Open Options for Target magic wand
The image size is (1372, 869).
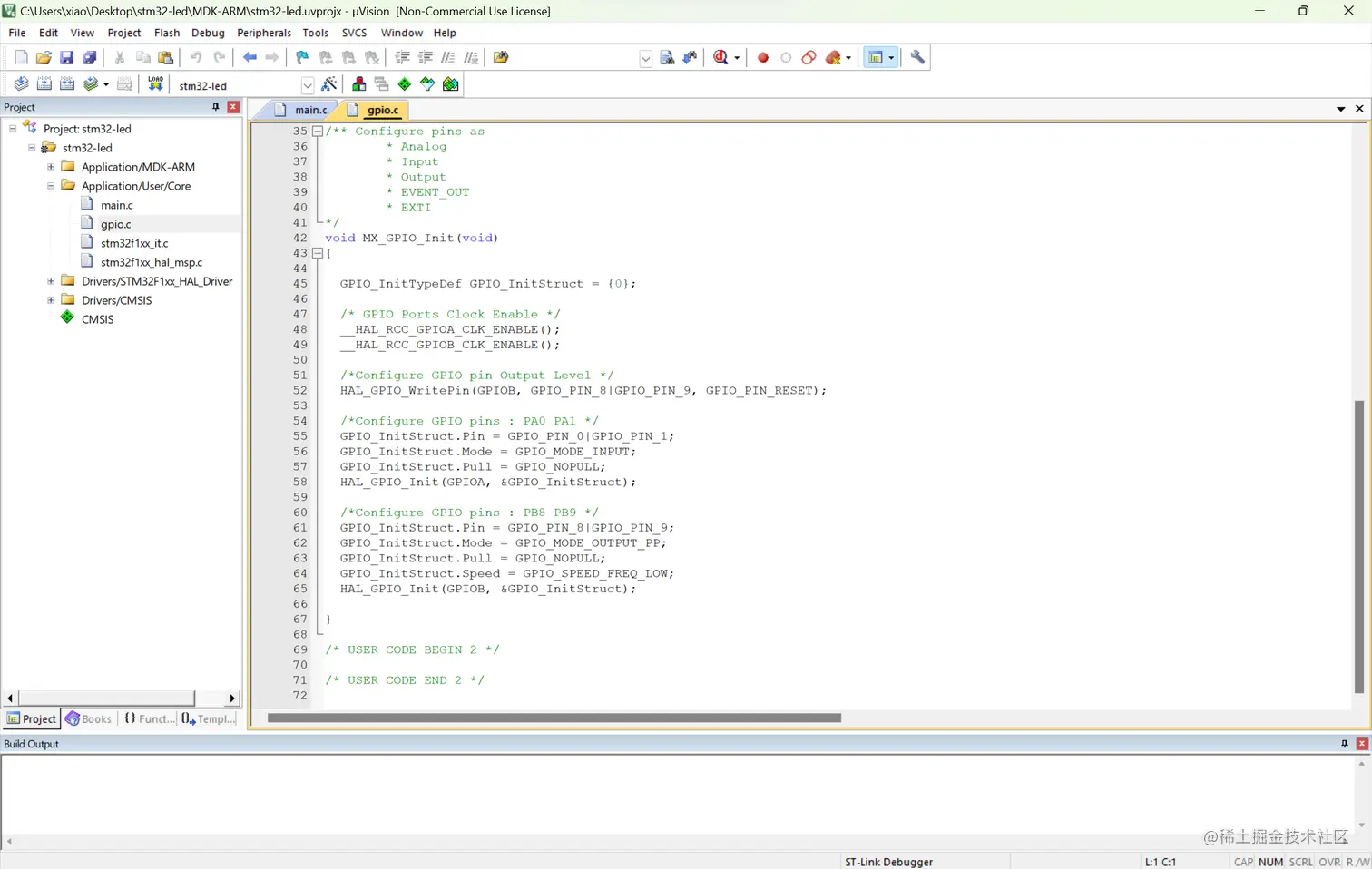pyautogui.click(x=329, y=84)
